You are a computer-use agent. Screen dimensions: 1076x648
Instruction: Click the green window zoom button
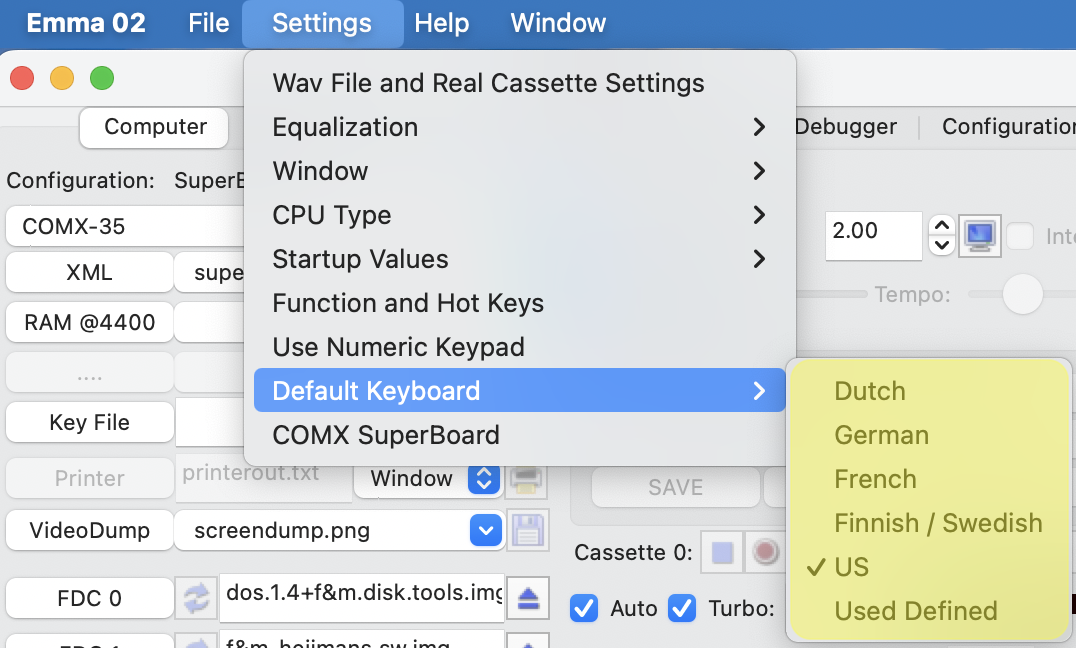(x=102, y=78)
